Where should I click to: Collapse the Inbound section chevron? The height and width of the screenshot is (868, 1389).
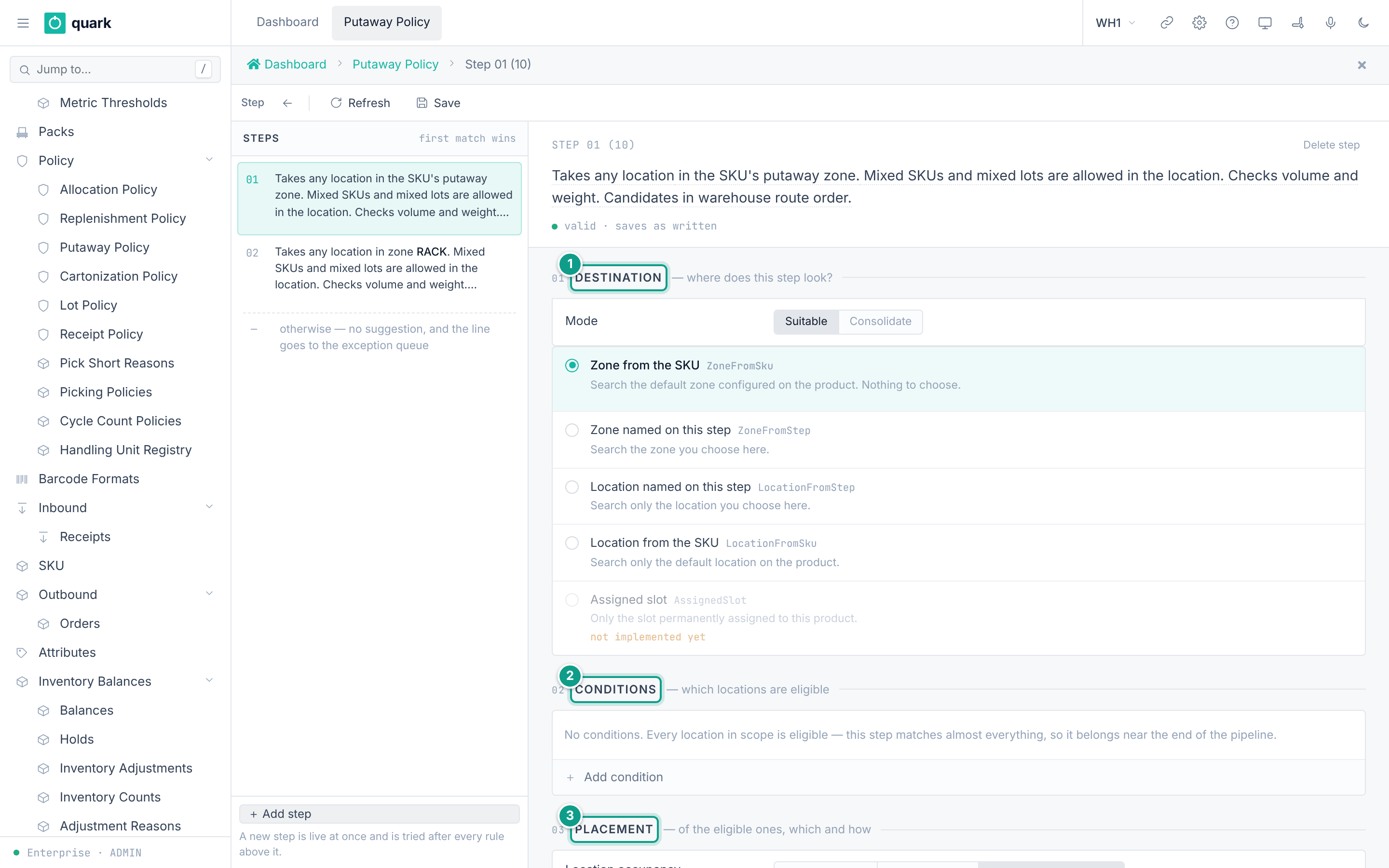209,507
